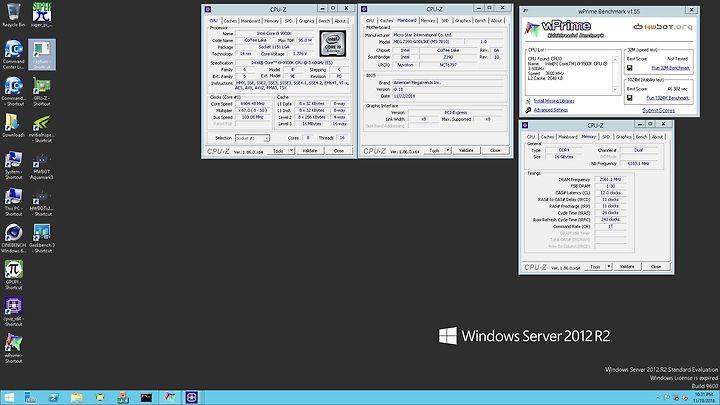720x405 pixels.
Task: Switch to Memory tab in the CPU-Z CPU window
Action: point(271,21)
